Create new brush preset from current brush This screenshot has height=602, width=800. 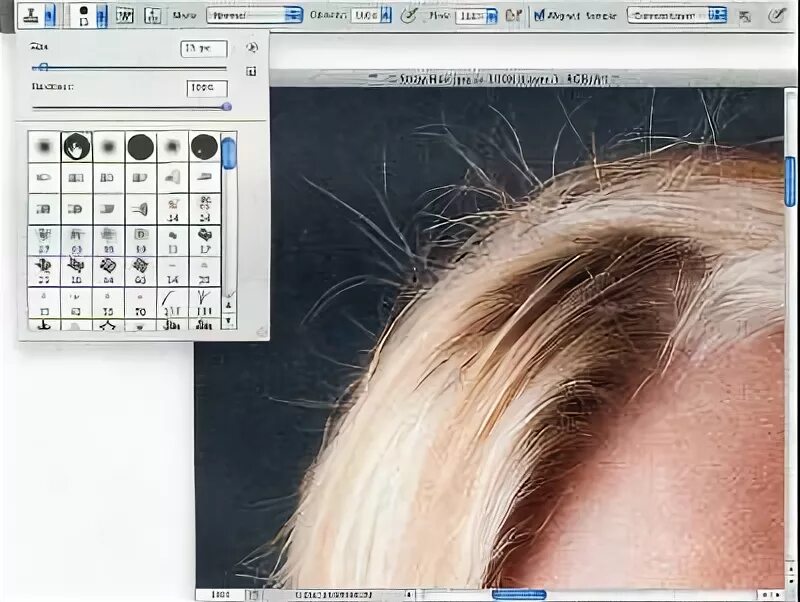point(251,71)
